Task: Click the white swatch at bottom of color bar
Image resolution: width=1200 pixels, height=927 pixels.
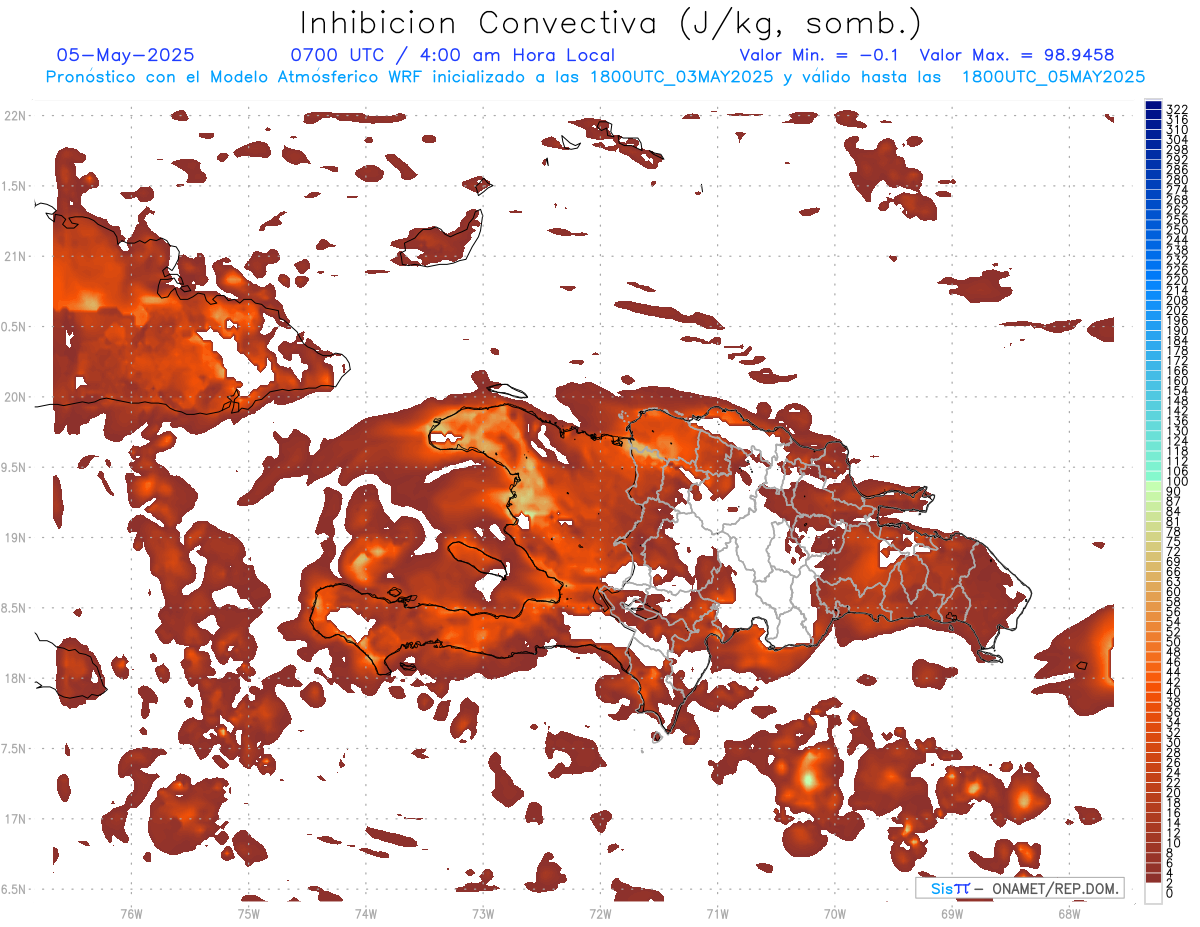Action: (x=1154, y=892)
